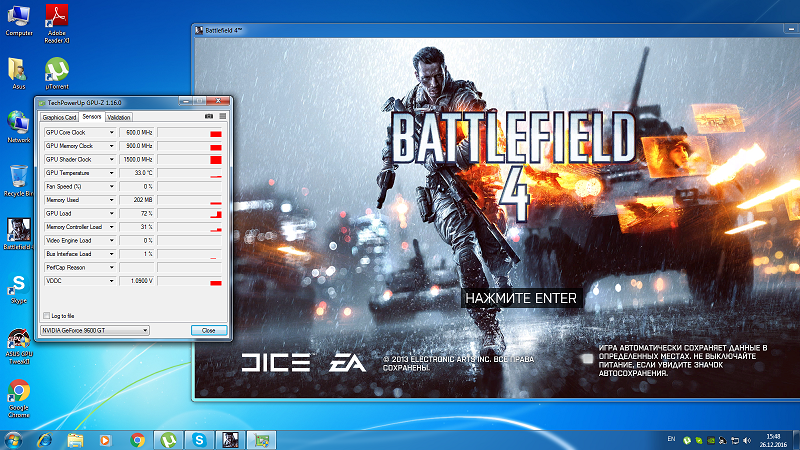Open the Windows Start menu
Screen dimensions: 800x450
coord(12,440)
